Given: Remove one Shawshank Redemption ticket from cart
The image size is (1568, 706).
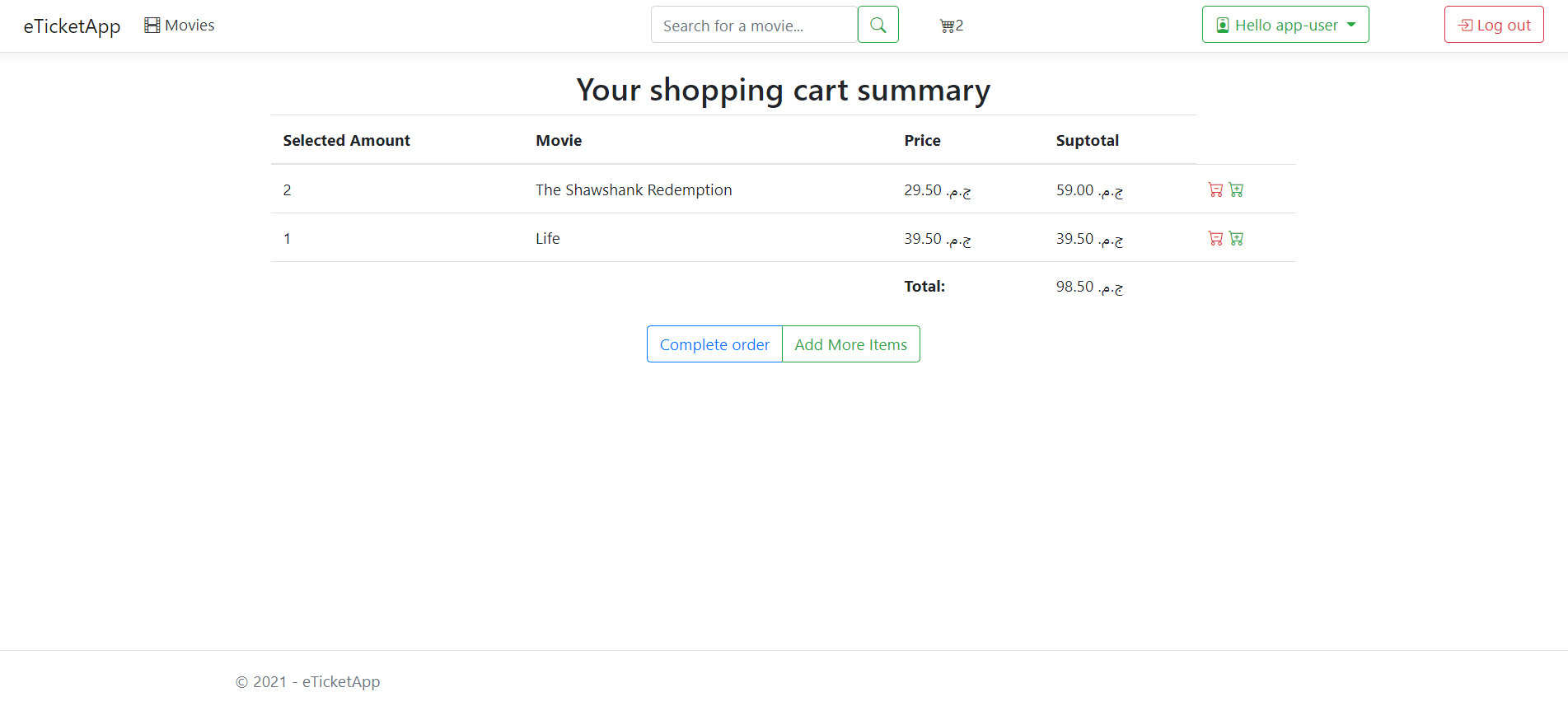Looking at the screenshot, I should pyautogui.click(x=1215, y=189).
